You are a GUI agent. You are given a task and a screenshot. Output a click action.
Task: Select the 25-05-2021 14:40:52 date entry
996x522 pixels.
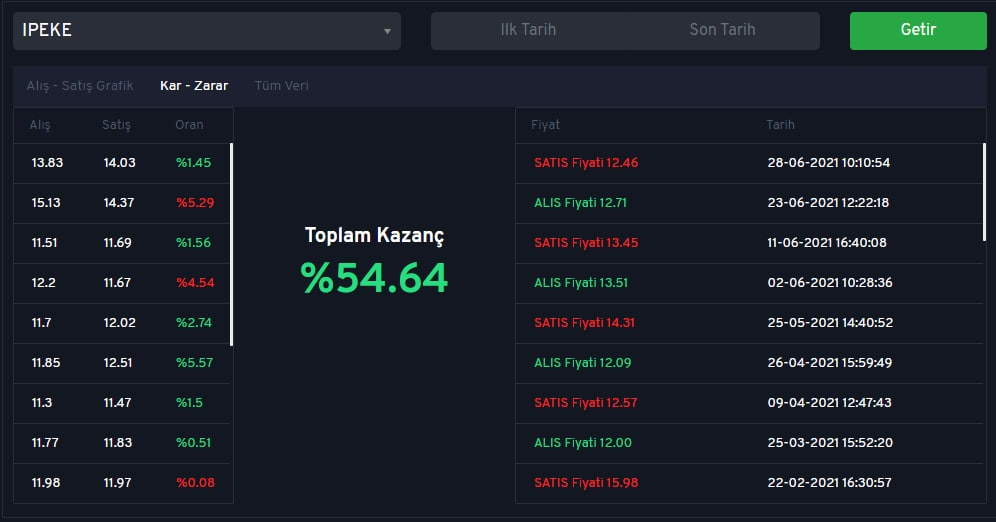tap(830, 323)
